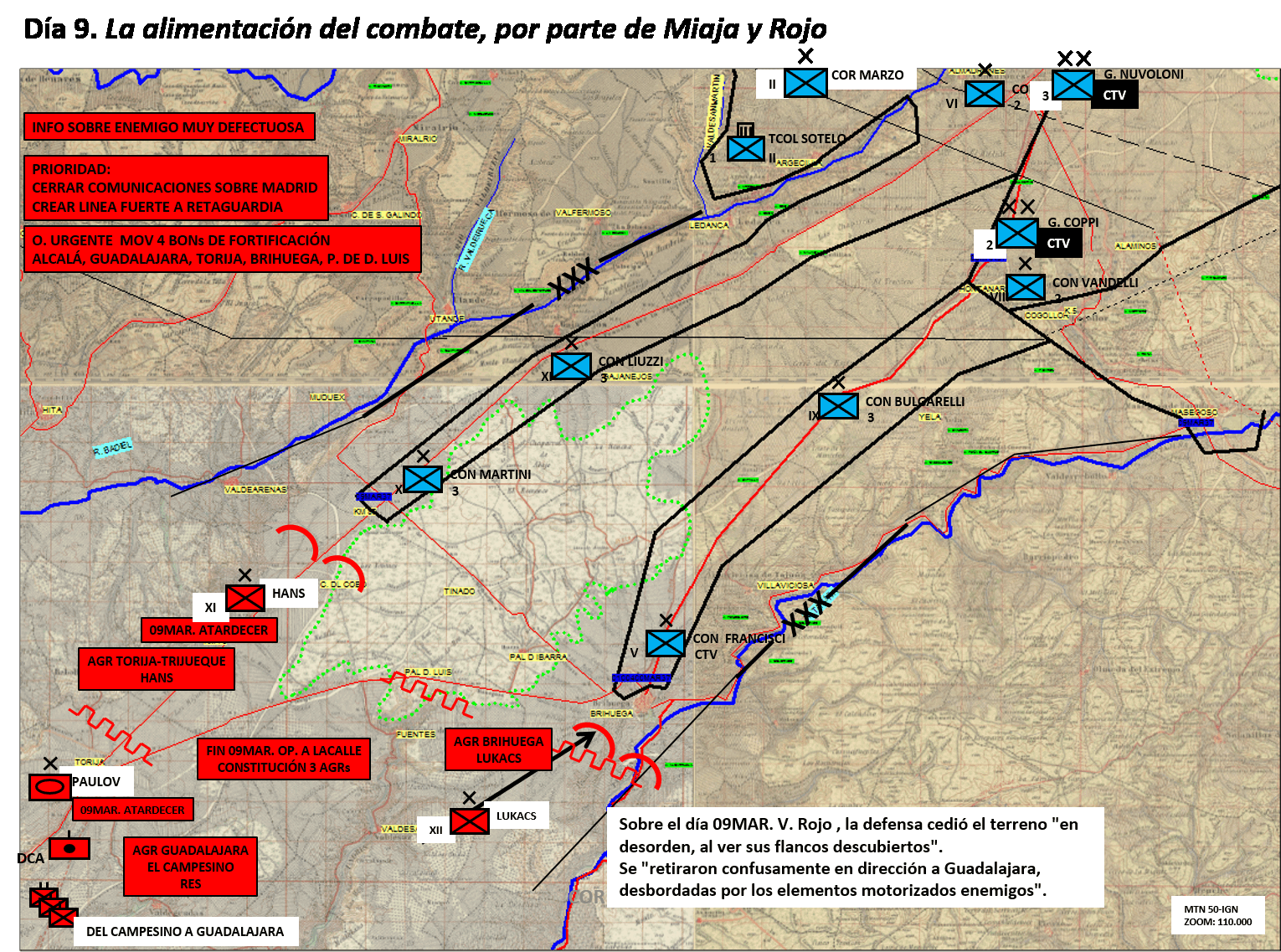
Task: Click the CON LIUZZI text label
Action: pyautogui.click(x=630, y=361)
